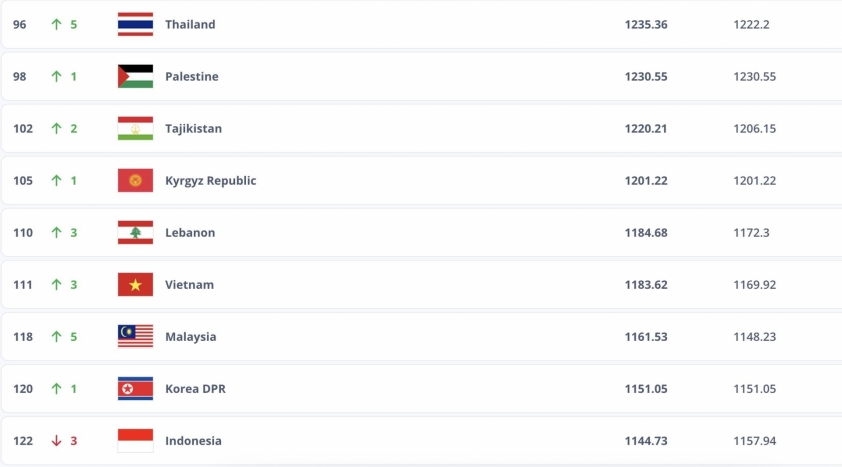Screen dimensions: 842x467
Task: Click Thailand's green up arrow
Action: click(57, 24)
